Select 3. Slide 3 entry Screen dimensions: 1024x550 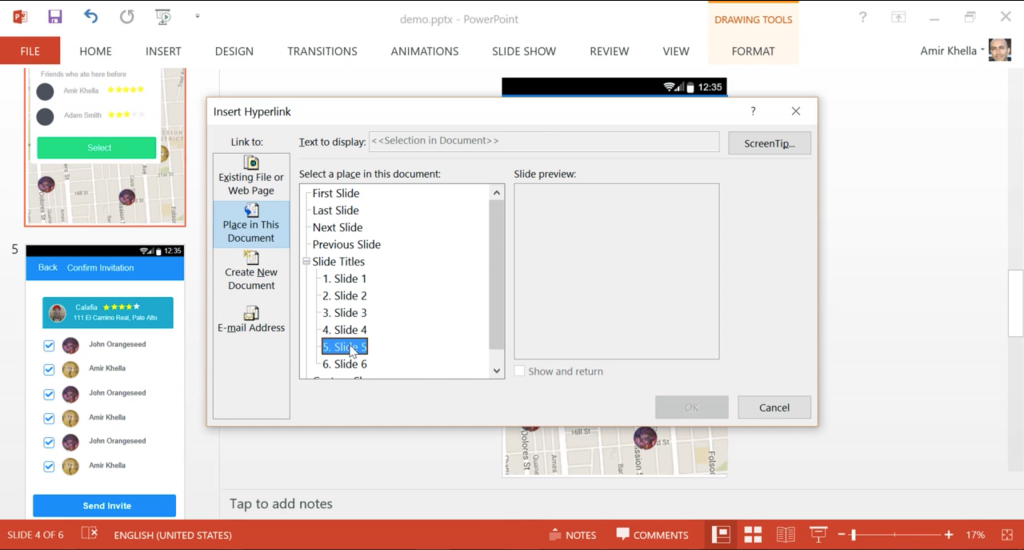pos(344,312)
